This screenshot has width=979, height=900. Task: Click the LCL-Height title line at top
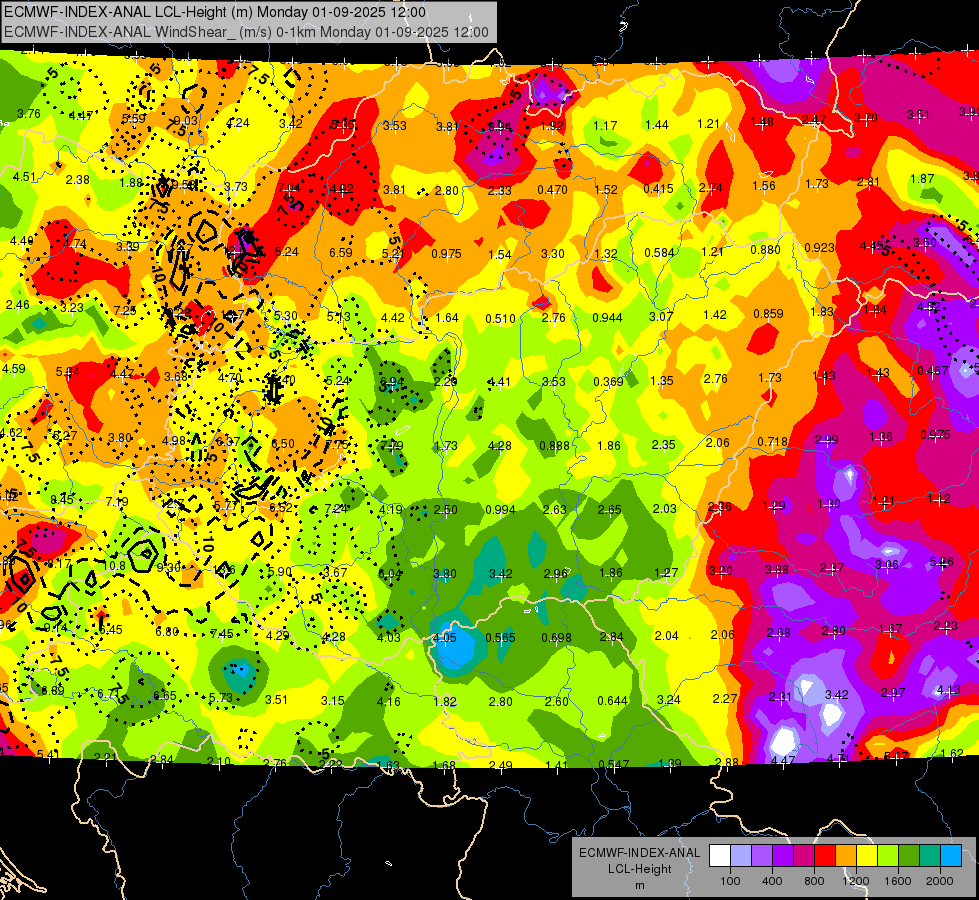point(215,12)
